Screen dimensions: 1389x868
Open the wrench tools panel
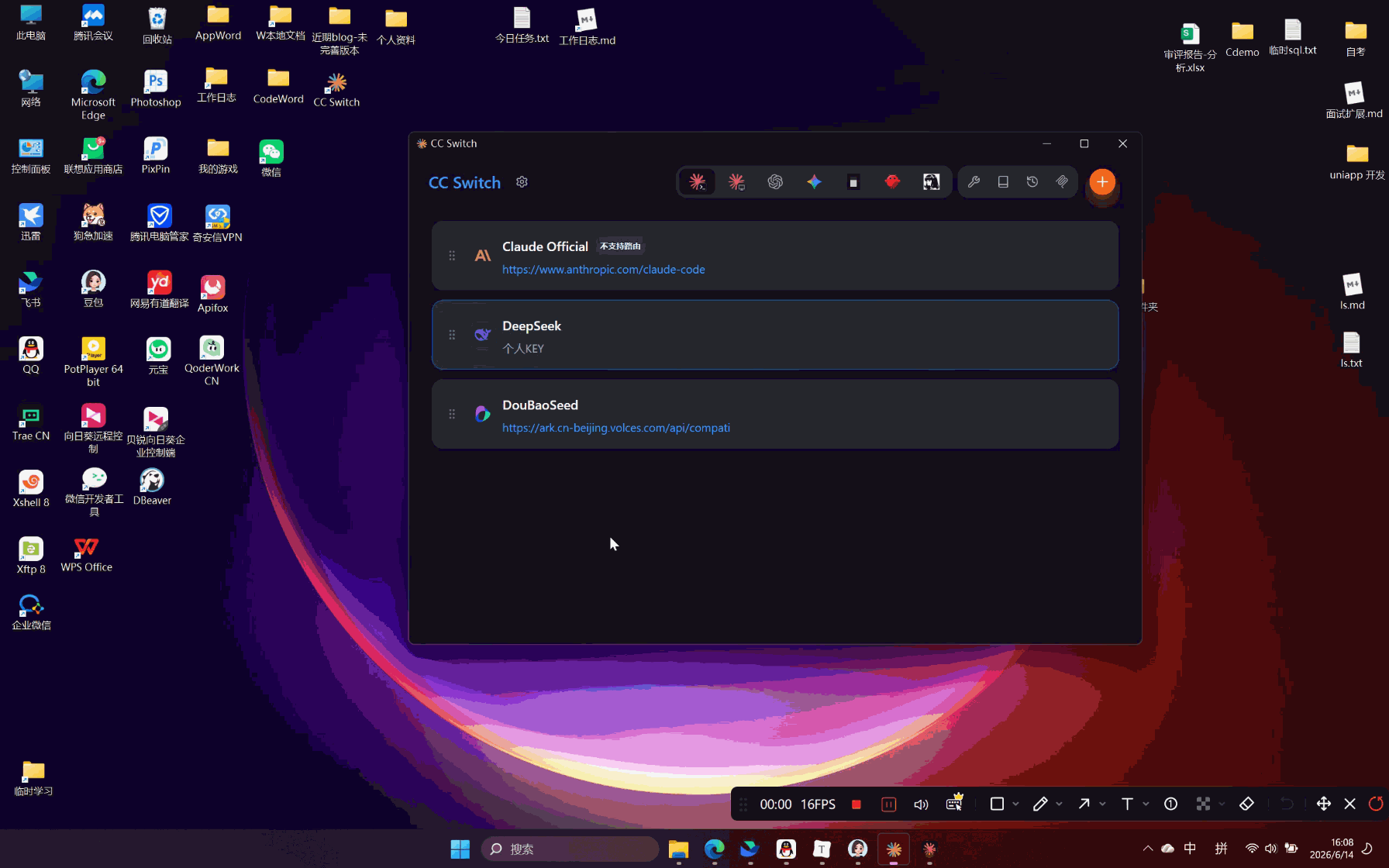coord(974,182)
